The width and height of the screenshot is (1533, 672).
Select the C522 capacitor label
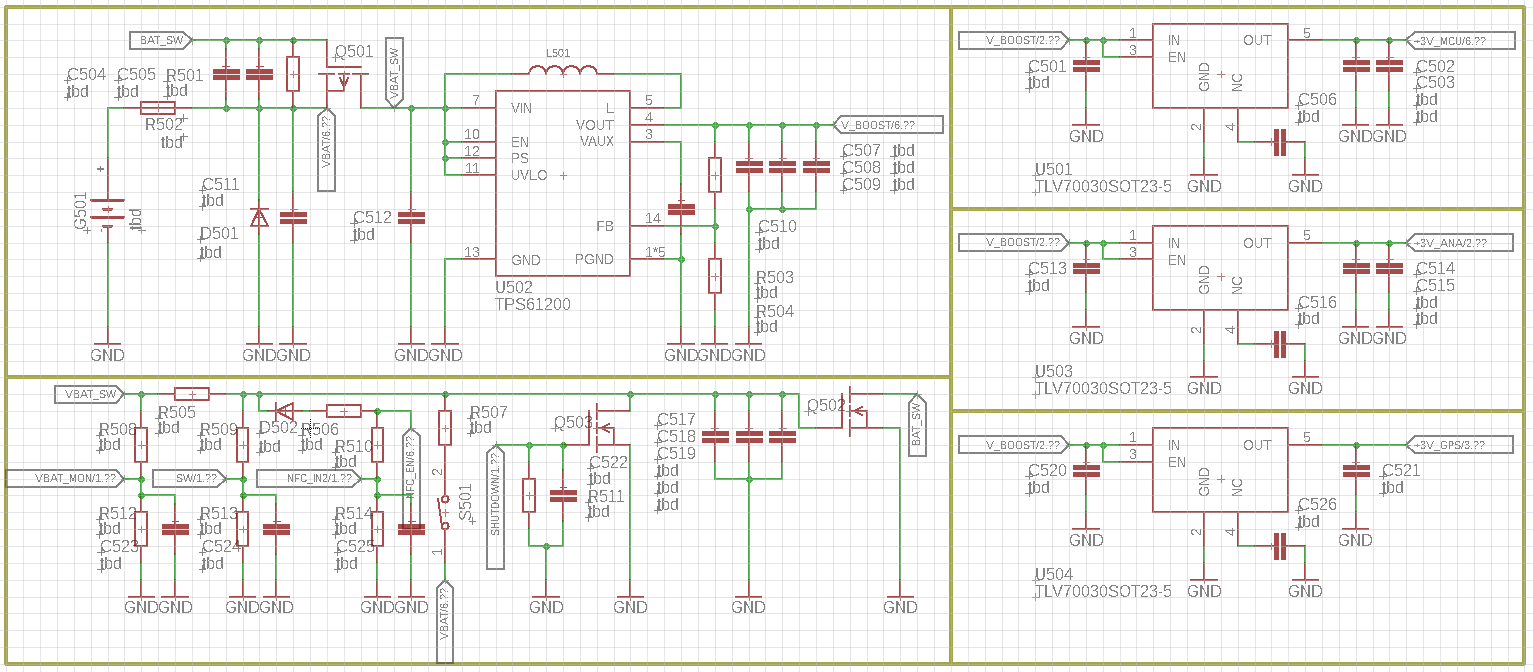point(608,462)
